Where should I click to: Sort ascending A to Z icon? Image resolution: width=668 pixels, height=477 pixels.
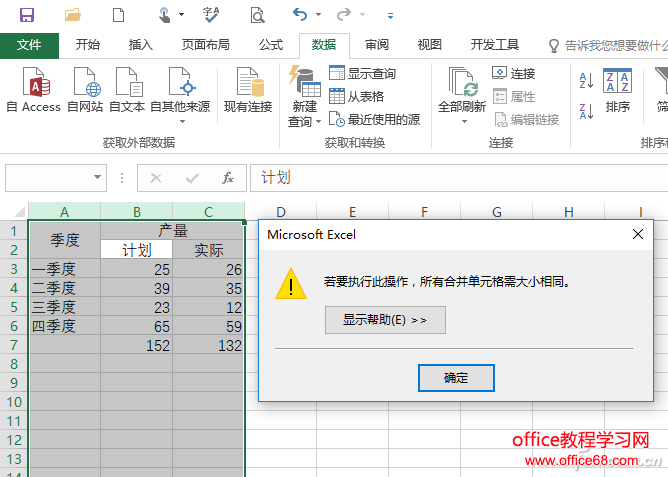[586, 80]
